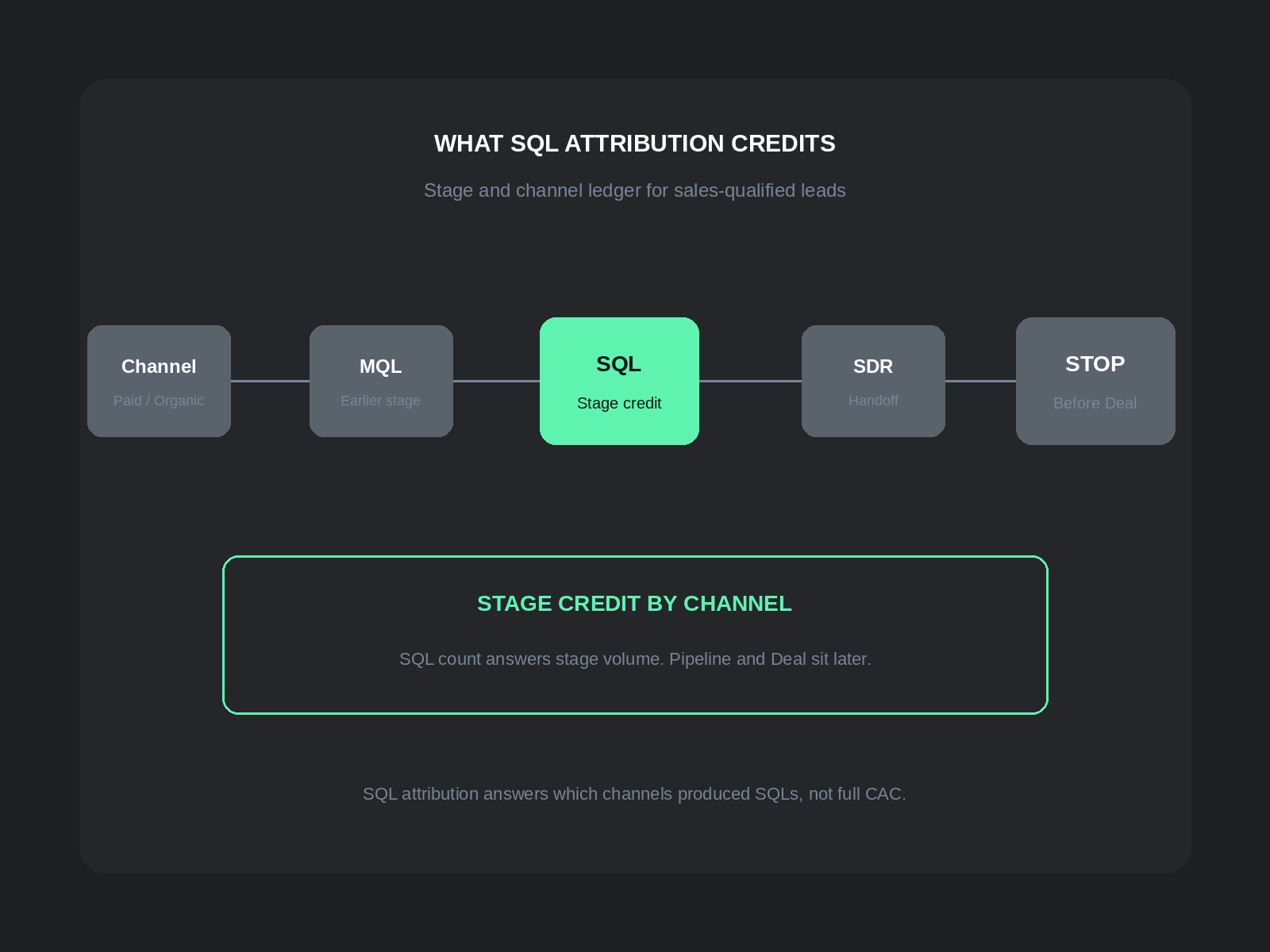The height and width of the screenshot is (952, 1270).
Task: Click the SDR handoff box
Action: pyautogui.click(x=873, y=381)
